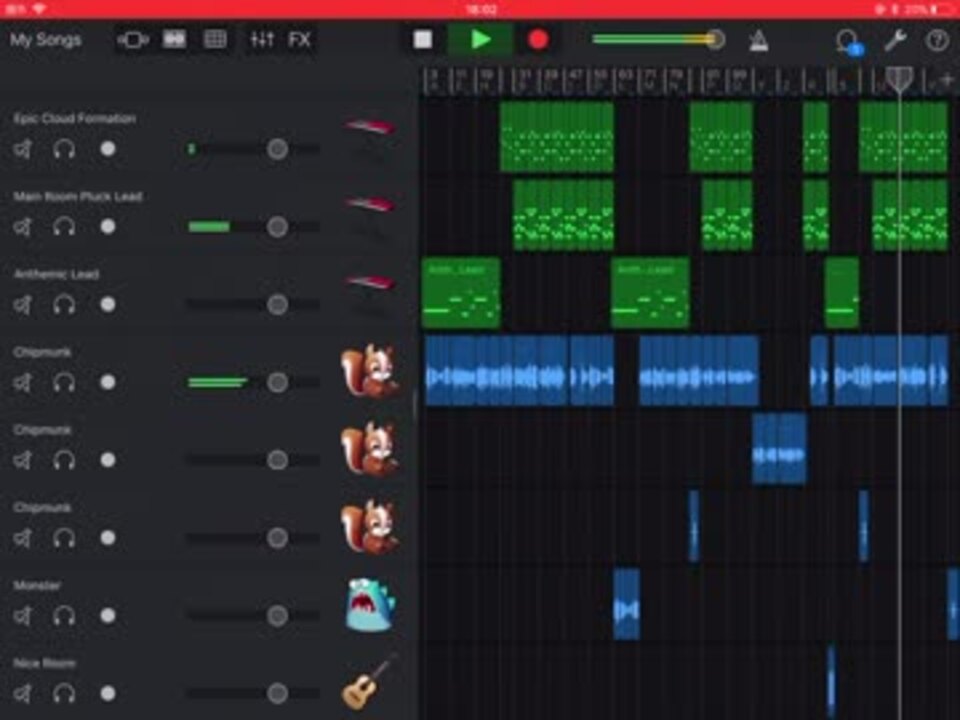Switch to Tracks view

click(174, 40)
